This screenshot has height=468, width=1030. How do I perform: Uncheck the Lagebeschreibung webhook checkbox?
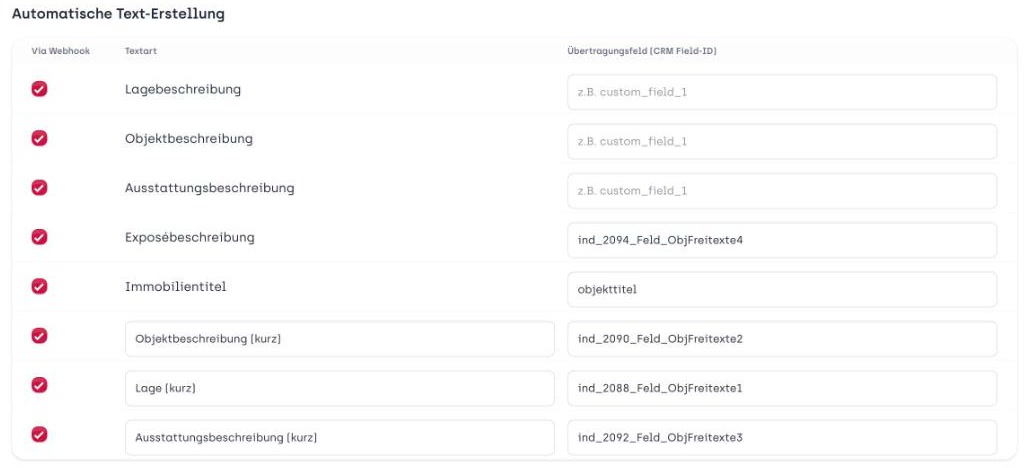coord(39,89)
